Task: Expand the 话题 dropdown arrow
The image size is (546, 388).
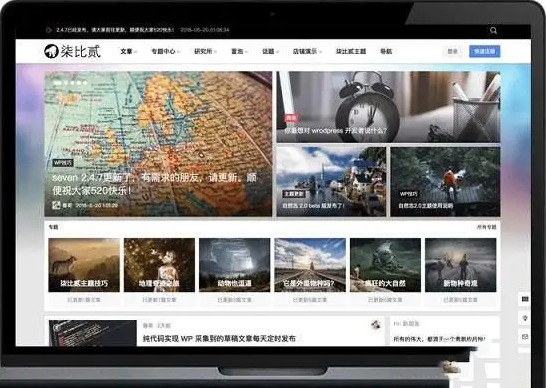Action: [277, 52]
